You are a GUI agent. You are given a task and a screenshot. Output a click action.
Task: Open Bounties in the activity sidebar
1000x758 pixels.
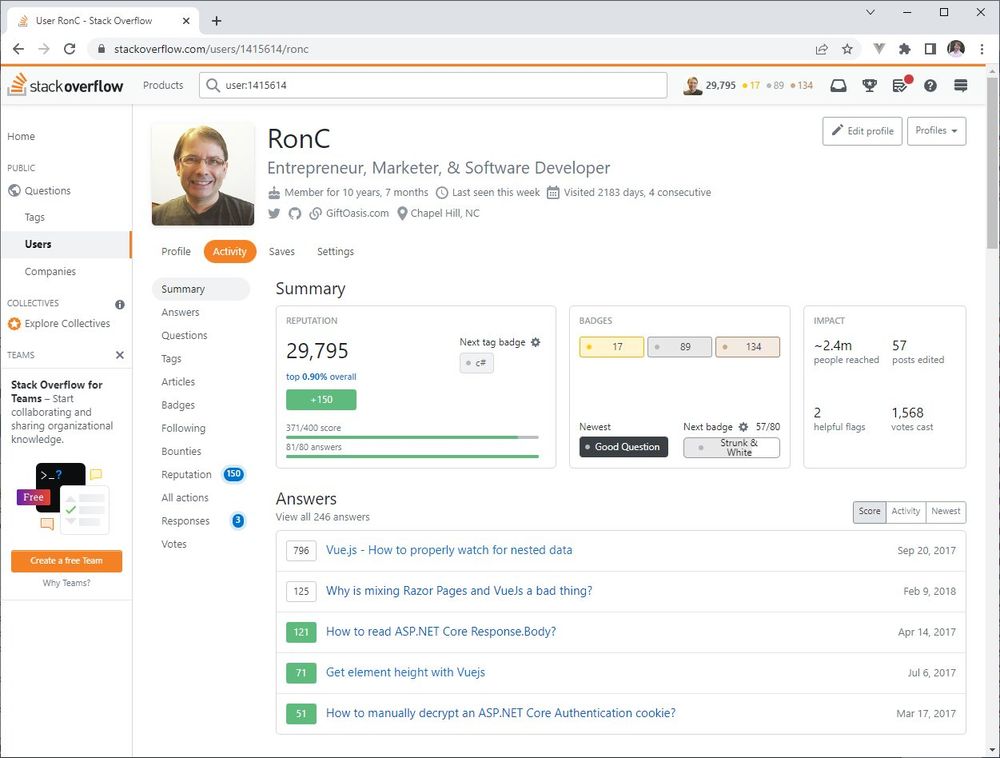[x=181, y=451]
